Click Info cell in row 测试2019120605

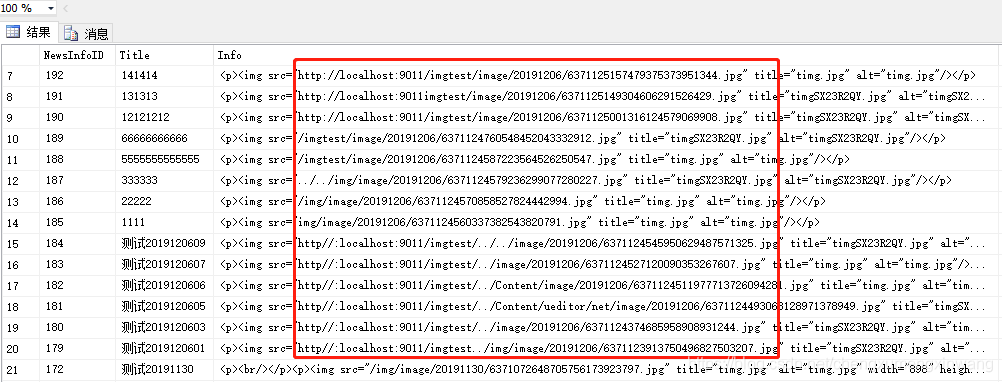pyautogui.click(x=607, y=307)
